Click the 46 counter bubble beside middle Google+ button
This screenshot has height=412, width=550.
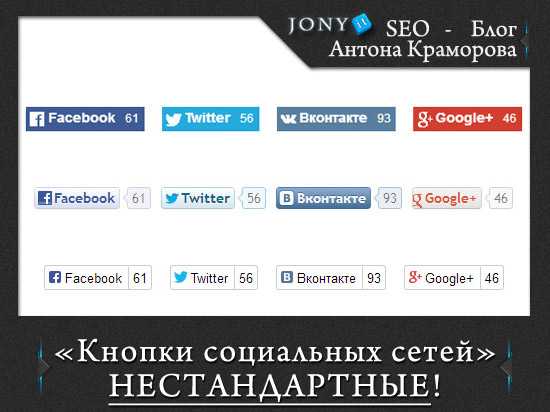point(501,198)
